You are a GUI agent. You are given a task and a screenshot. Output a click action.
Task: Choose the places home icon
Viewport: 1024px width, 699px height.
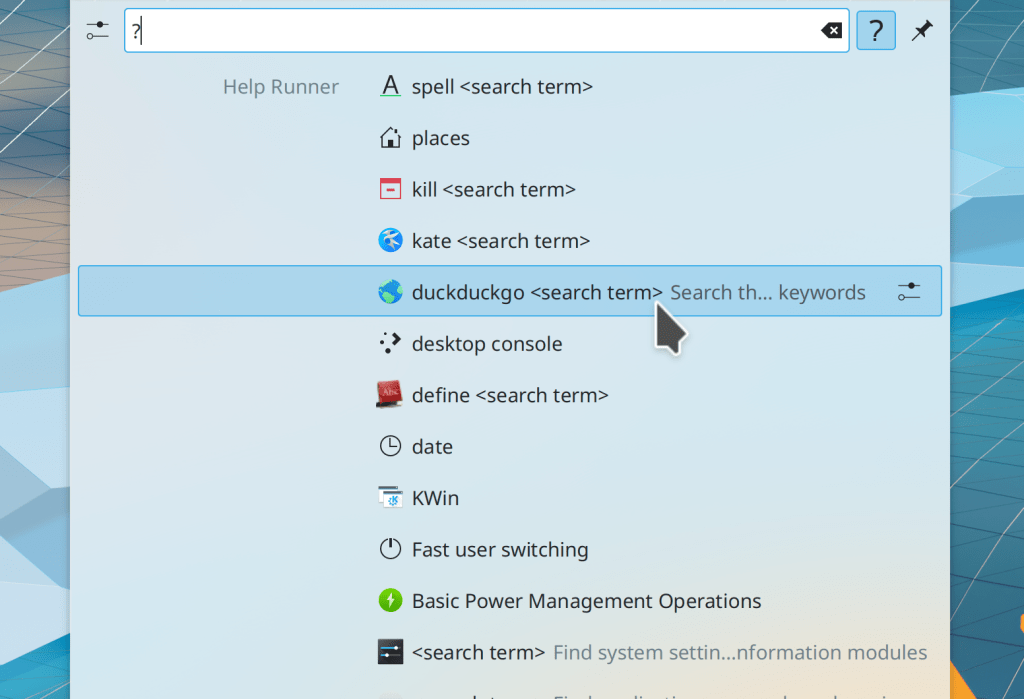click(390, 138)
